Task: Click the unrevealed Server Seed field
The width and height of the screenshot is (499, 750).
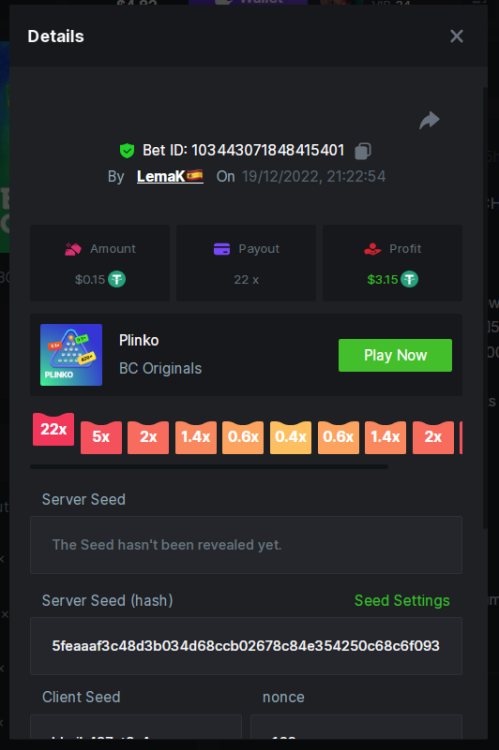Action: point(246,545)
